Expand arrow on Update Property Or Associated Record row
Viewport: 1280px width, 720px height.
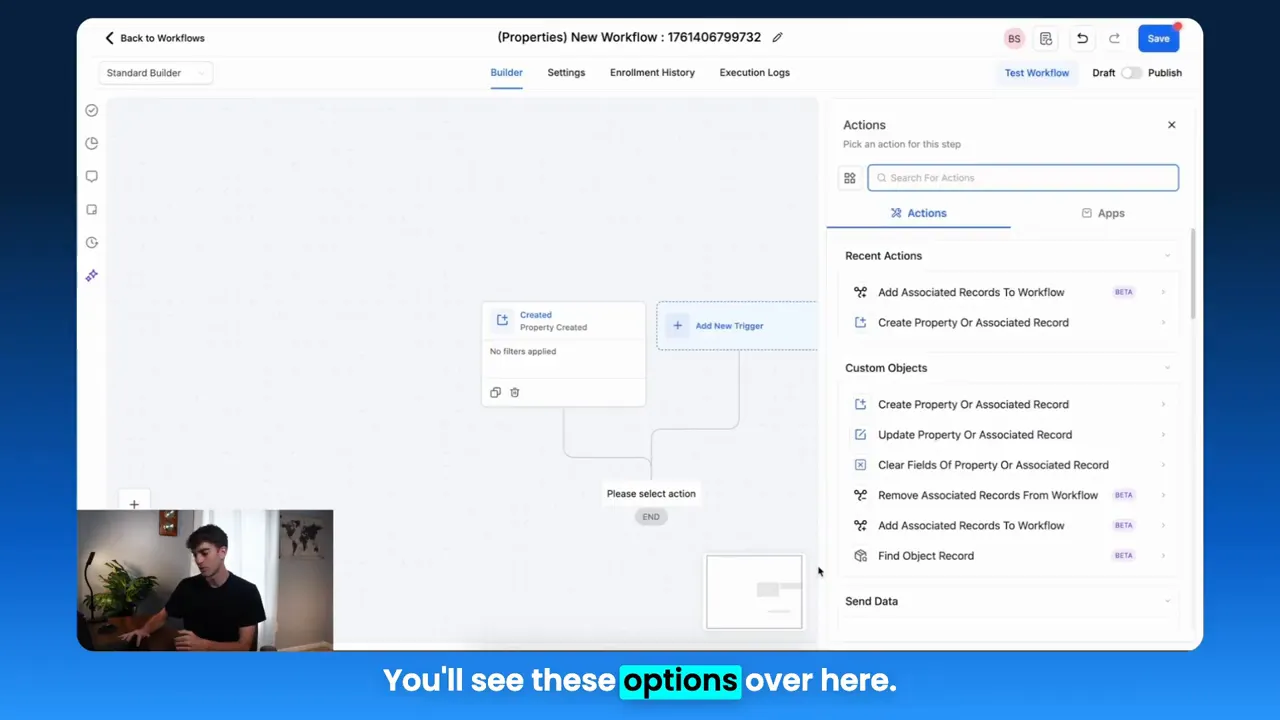1164,435
